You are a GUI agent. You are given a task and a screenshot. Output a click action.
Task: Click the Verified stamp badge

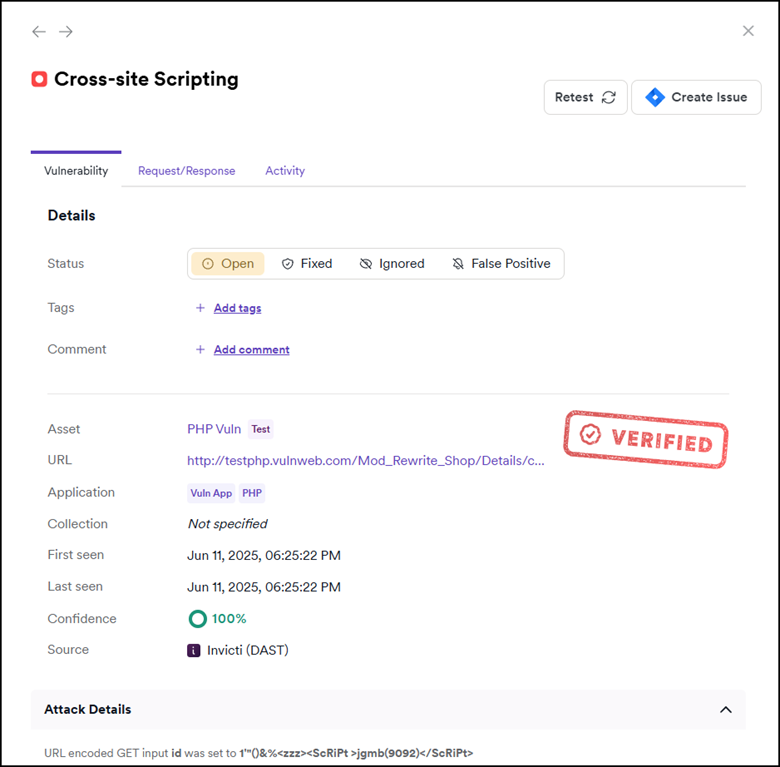[x=645, y=439]
